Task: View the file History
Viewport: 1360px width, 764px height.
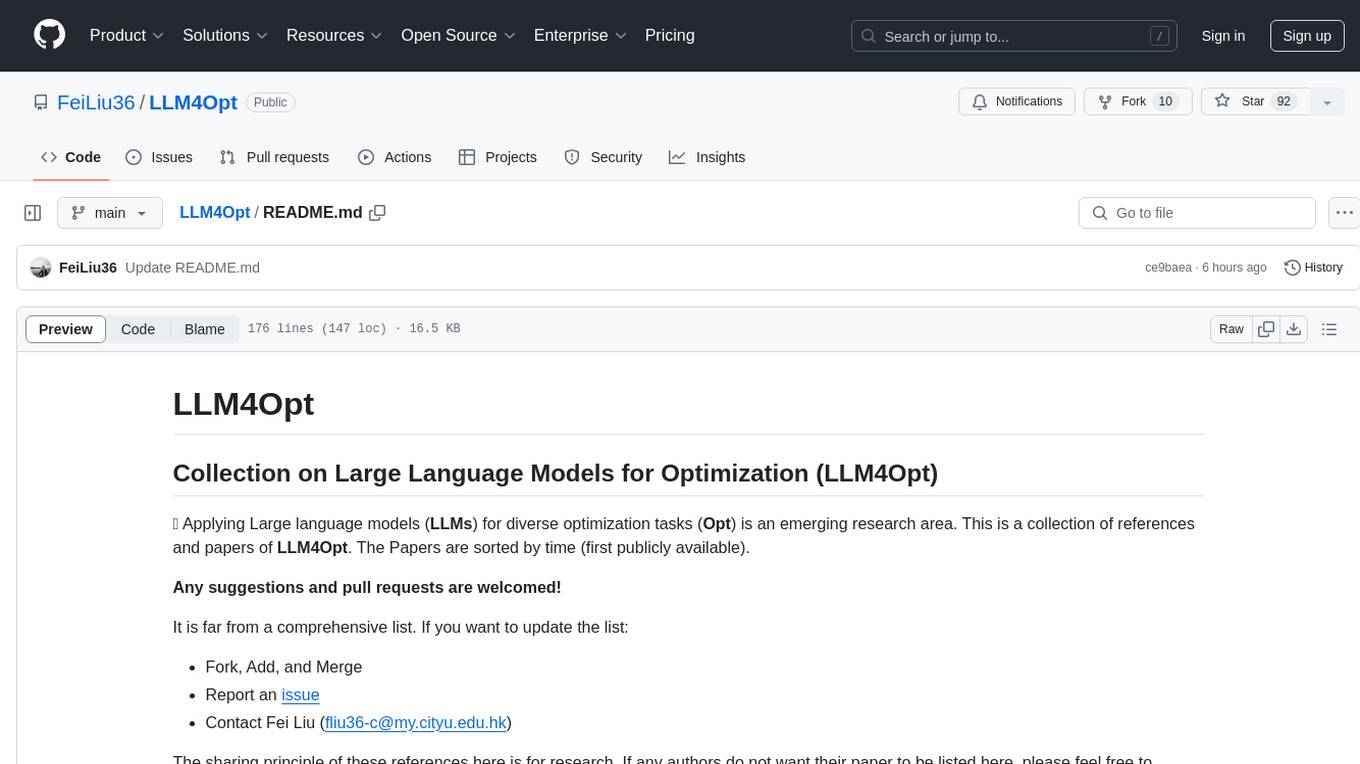Action: [1313, 268]
